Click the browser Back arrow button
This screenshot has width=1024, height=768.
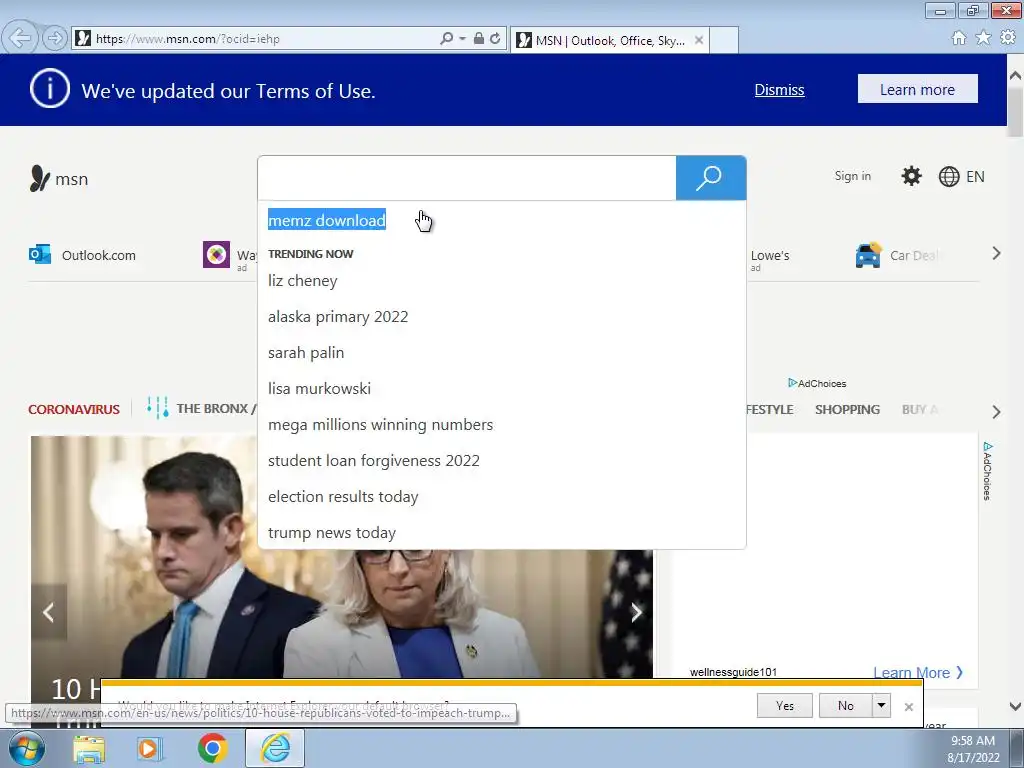(x=20, y=39)
